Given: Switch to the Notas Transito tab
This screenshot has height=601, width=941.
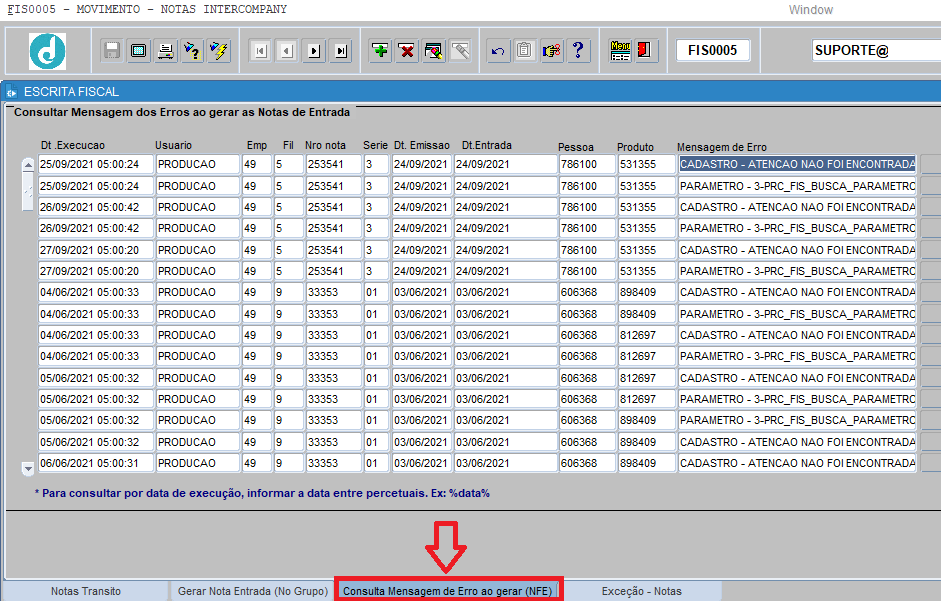Looking at the screenshot, I should pyautogui.click(x=86, y=591).
